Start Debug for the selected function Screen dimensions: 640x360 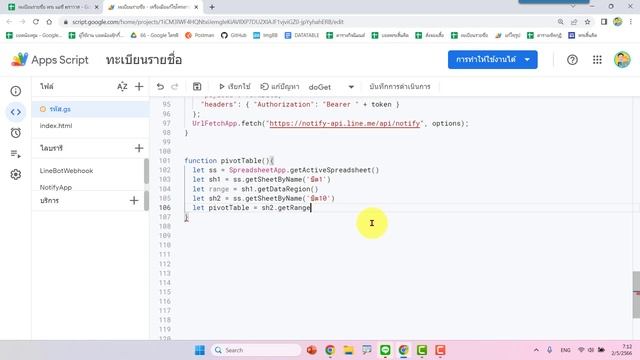280,87
